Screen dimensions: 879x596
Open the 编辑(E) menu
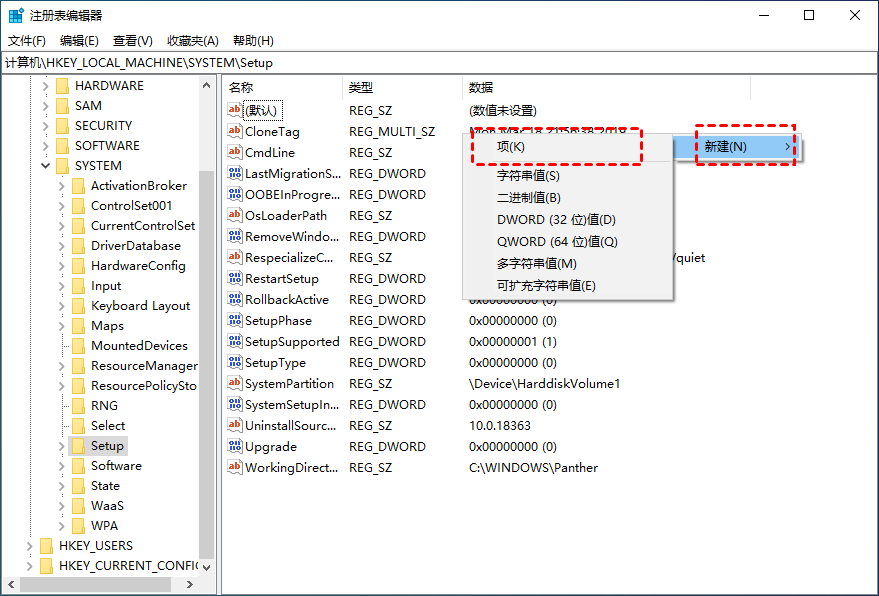[79, 41]
